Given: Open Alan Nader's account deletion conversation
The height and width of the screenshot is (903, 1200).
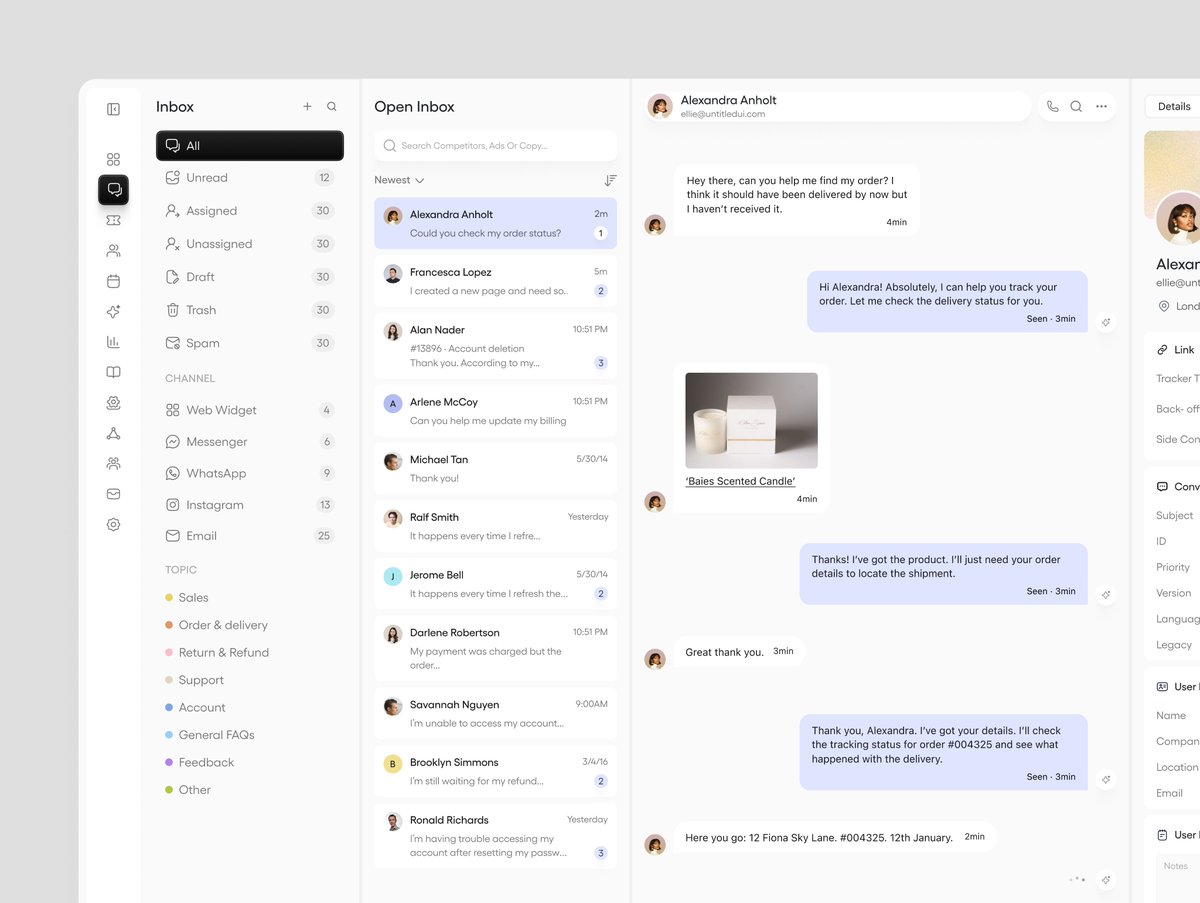Looking at the screenshot, I should (496, 346).
